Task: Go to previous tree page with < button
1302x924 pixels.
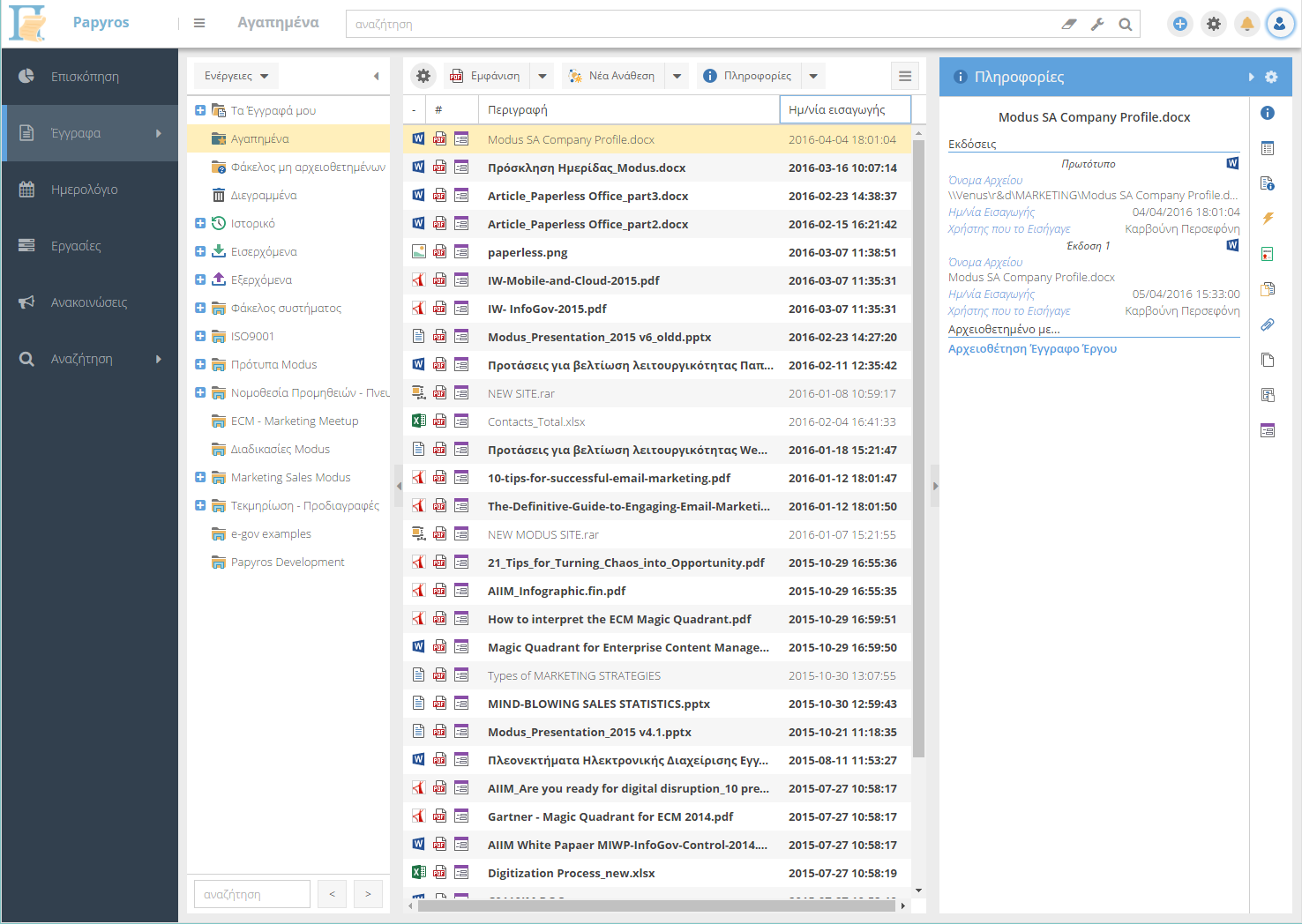Action: coord(332,894)
